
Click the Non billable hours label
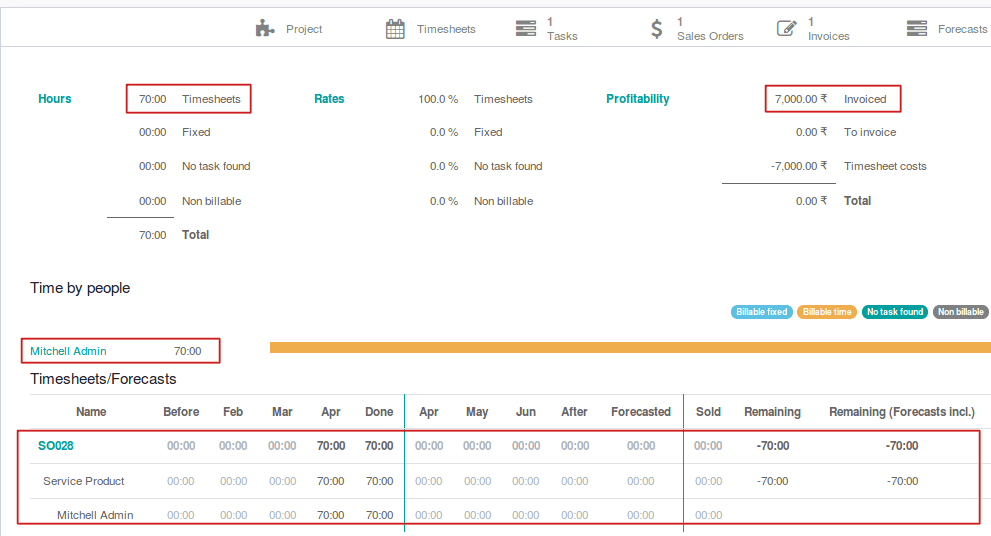point(212,201)
